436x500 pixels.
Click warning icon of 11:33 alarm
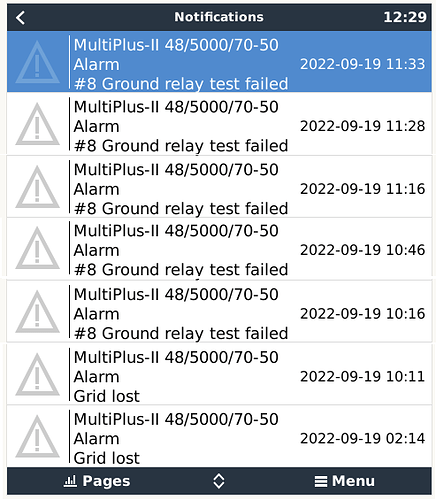click(x=37, y=62)
